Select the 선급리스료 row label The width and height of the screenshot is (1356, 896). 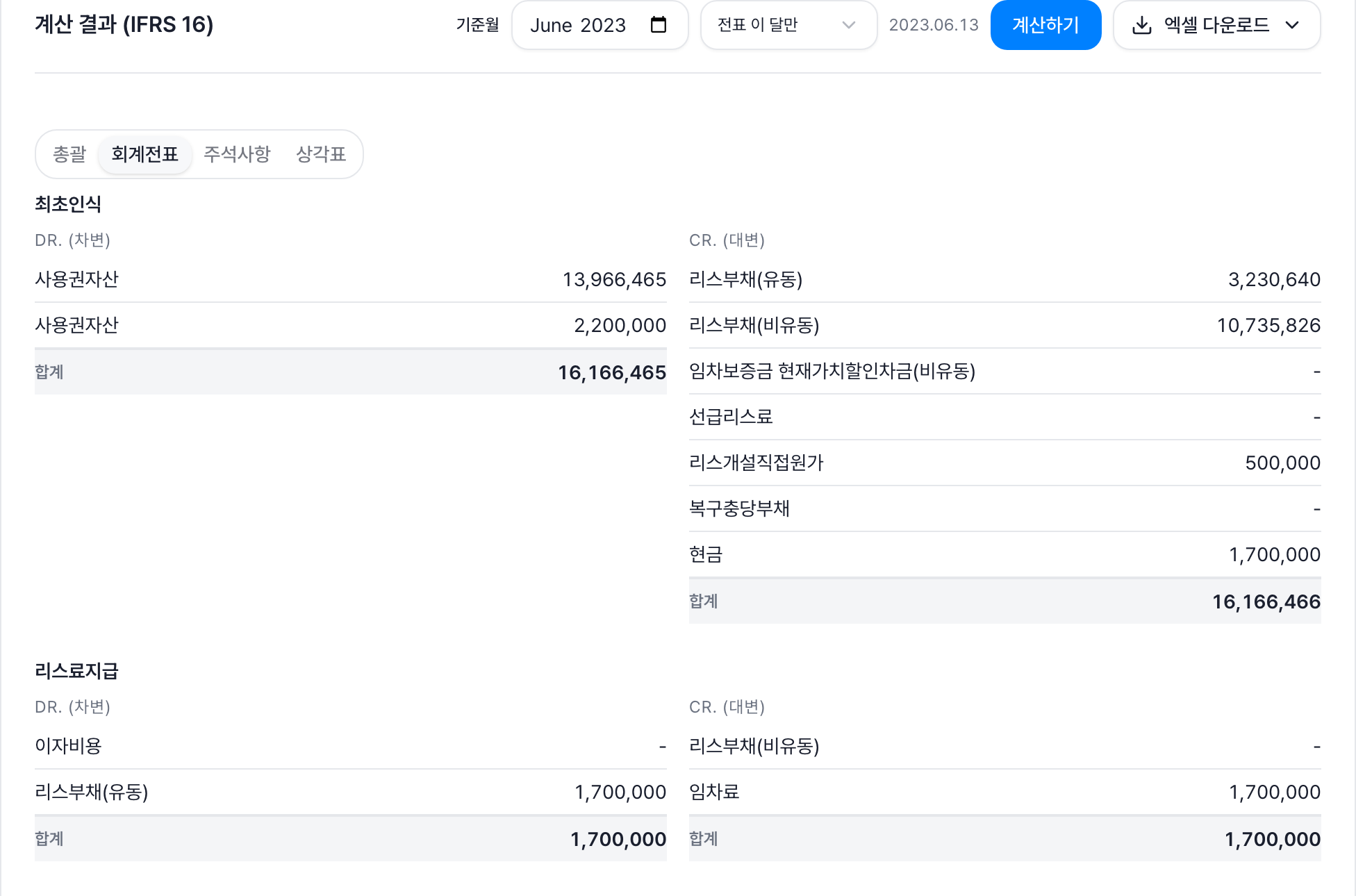point(731,417)
